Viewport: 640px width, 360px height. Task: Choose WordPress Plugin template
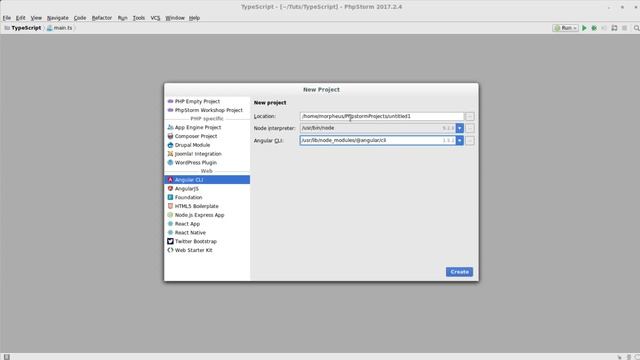click(x=207, y=162)
